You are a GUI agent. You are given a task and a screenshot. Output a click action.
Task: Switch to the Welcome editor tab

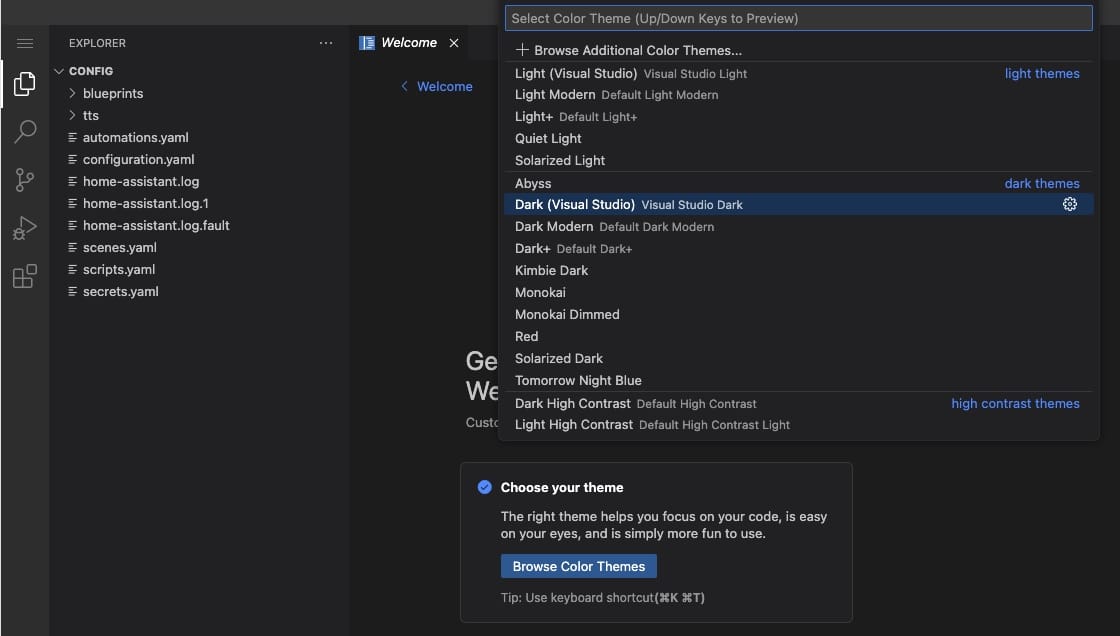pos(409,43)
